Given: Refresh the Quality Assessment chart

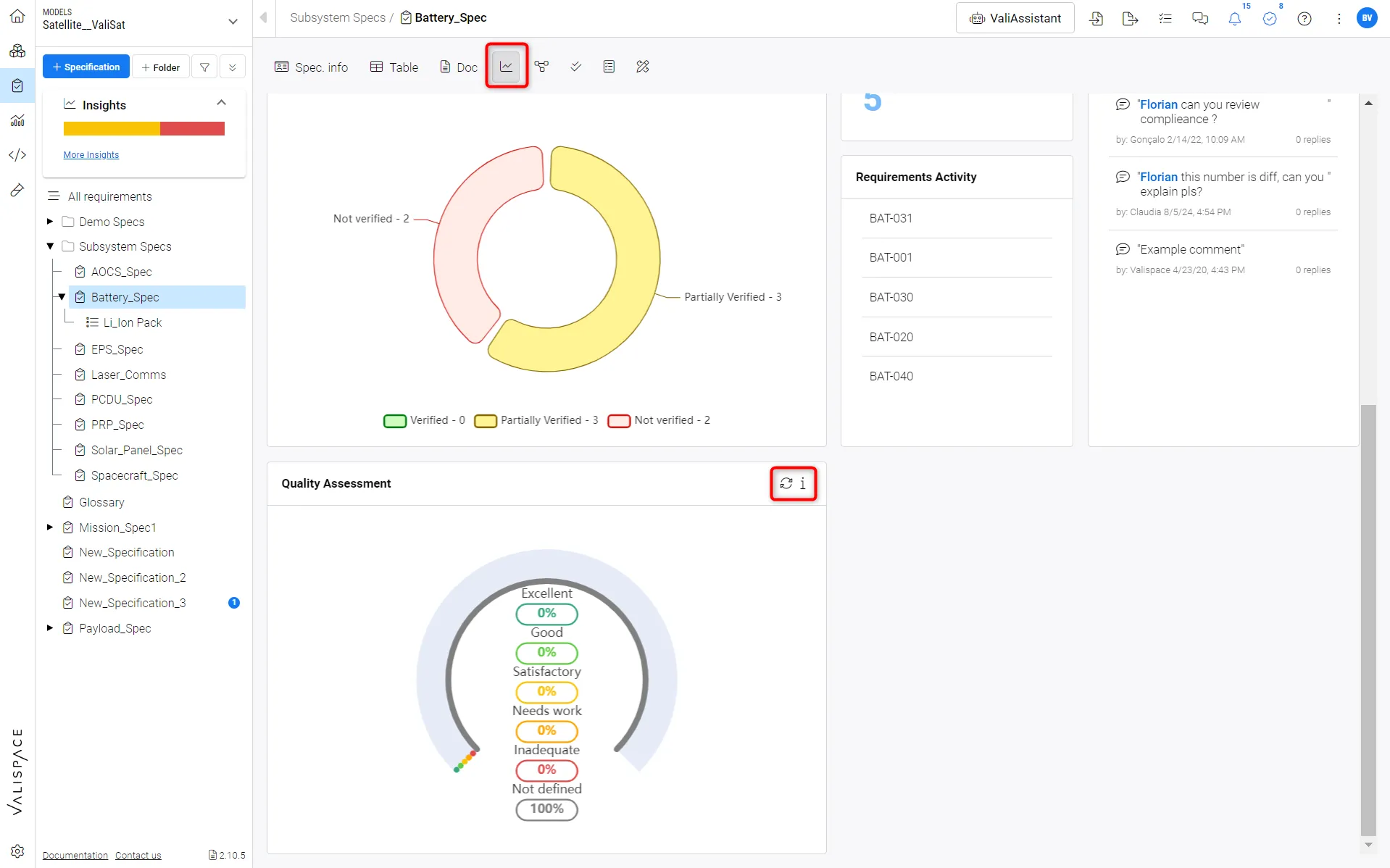Looking at the screenshot, I should click(786, 483).
